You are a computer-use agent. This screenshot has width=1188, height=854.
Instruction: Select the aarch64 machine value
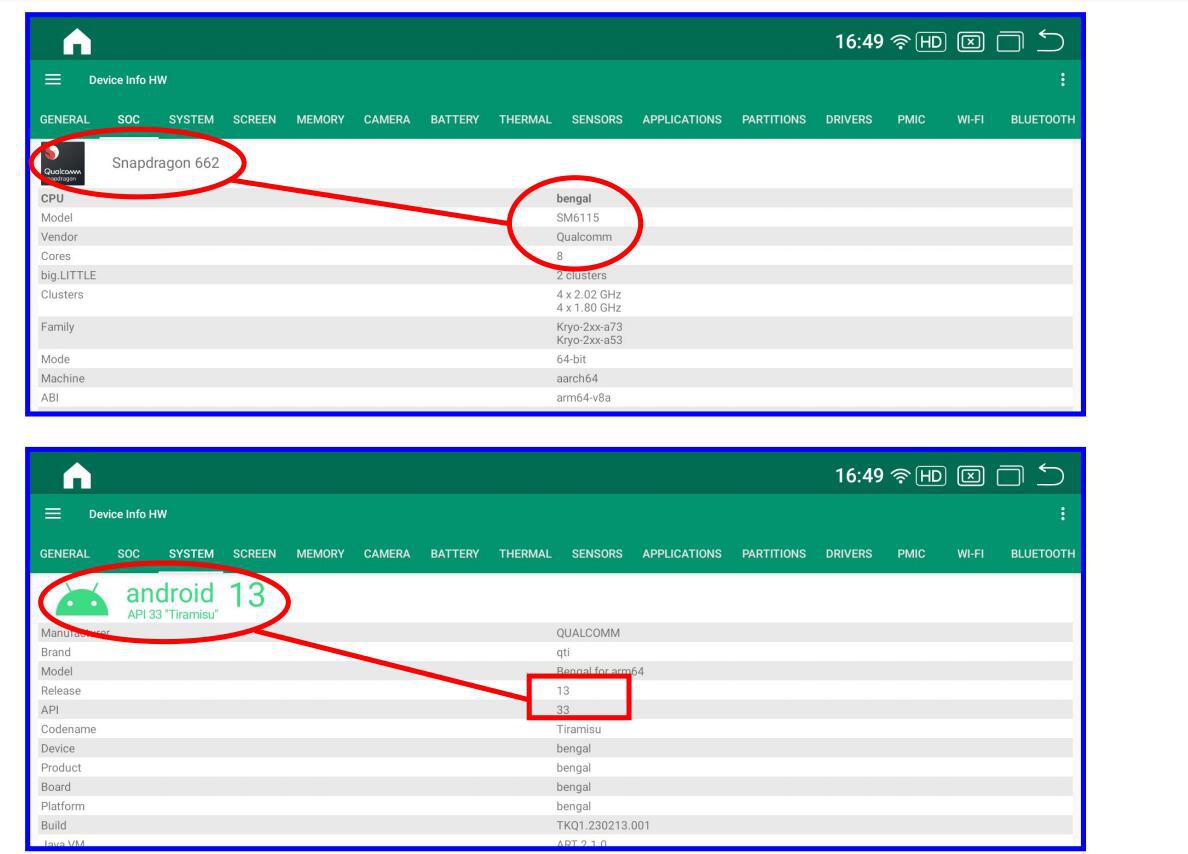pyautogui.click(x=577, y=379)
